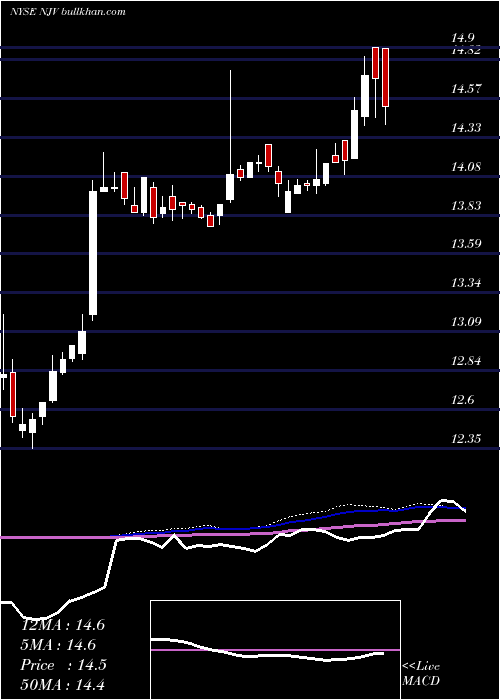Click the last red candlestick on the chart
Screen dimensions: 500x700
(385, 78)
